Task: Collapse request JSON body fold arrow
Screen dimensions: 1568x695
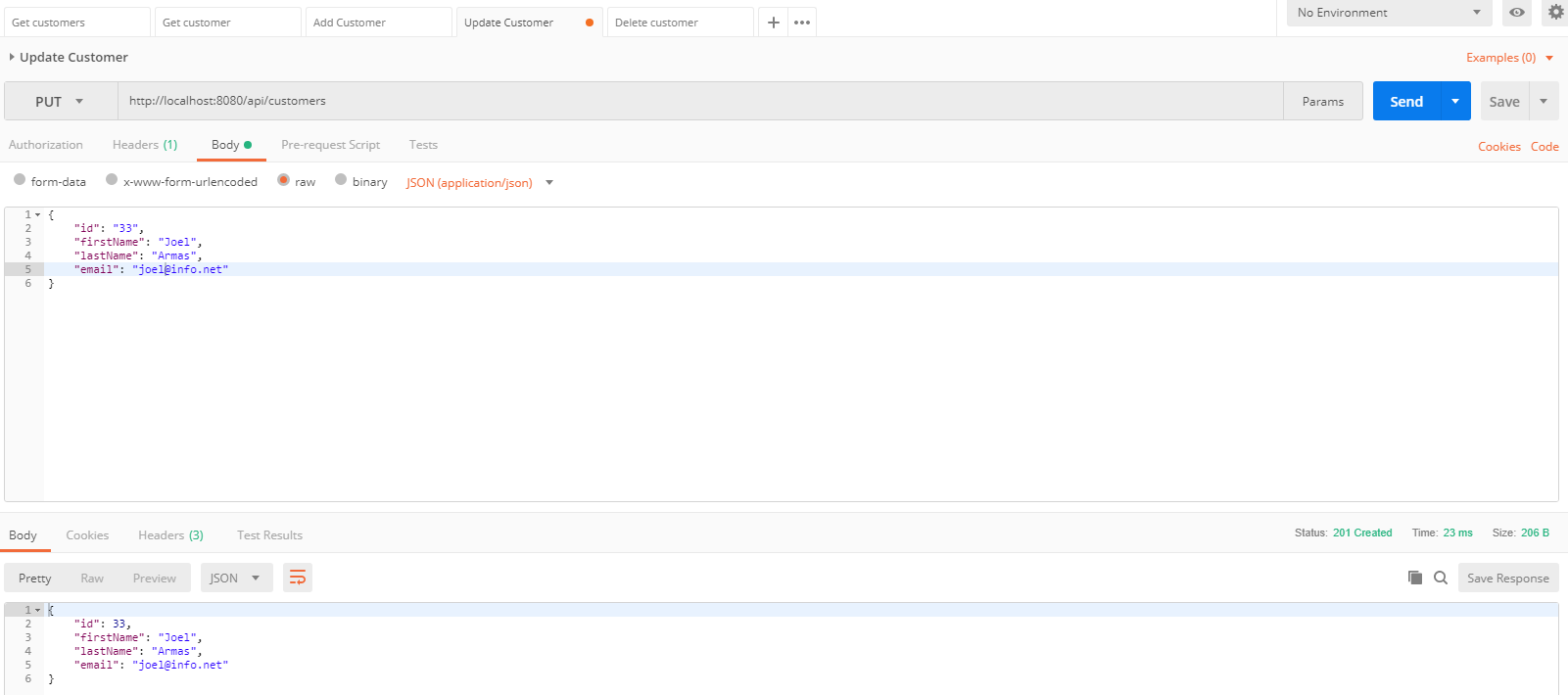Action: point(38,214)
